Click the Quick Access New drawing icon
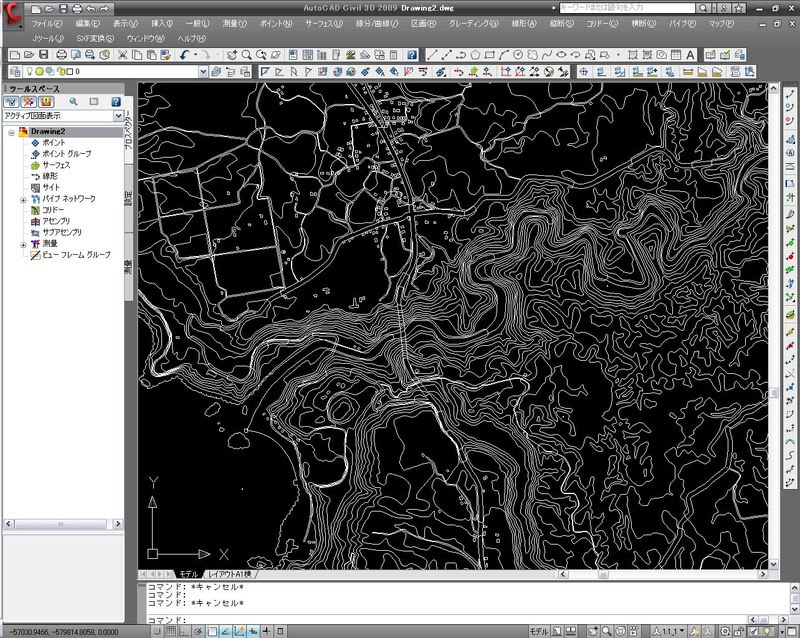This screenshot has width=800, height=638. pos(36,9)
